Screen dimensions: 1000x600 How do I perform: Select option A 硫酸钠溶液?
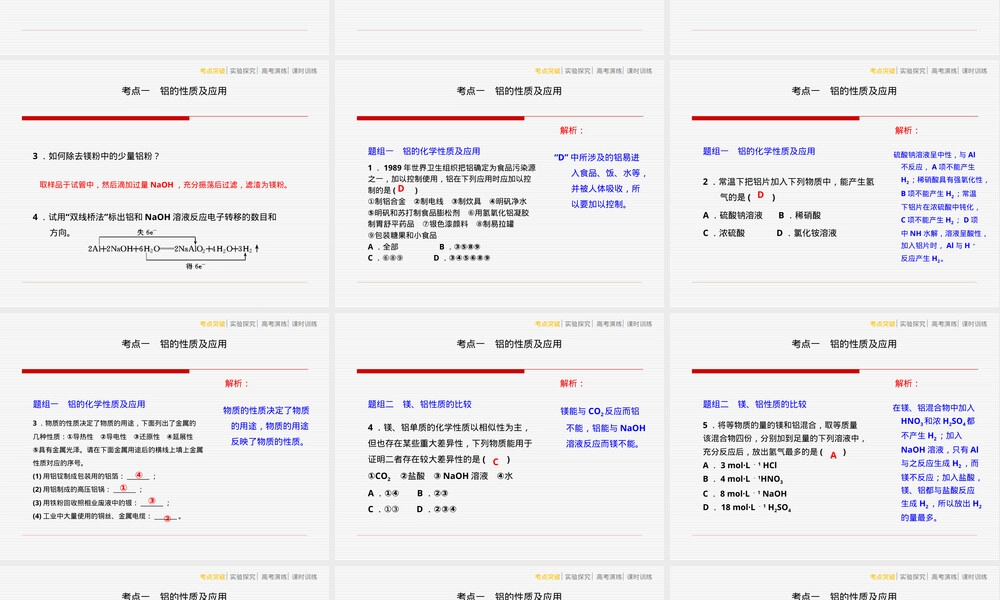click(x=732, y=216)
